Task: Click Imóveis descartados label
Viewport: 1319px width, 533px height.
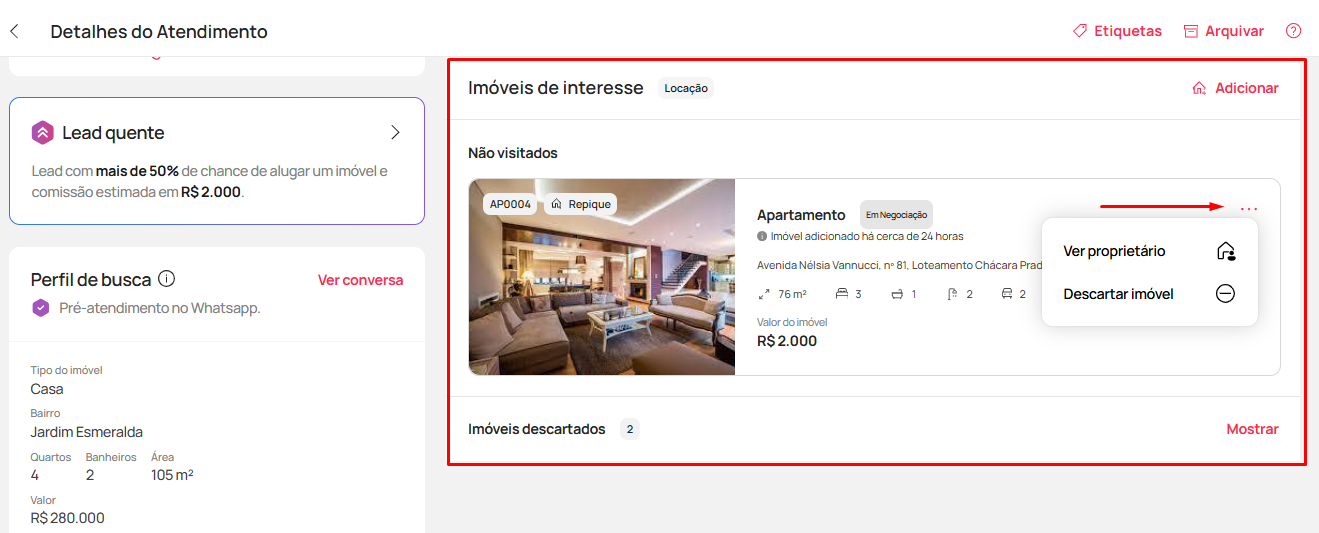Action: (x=537, y=429)
